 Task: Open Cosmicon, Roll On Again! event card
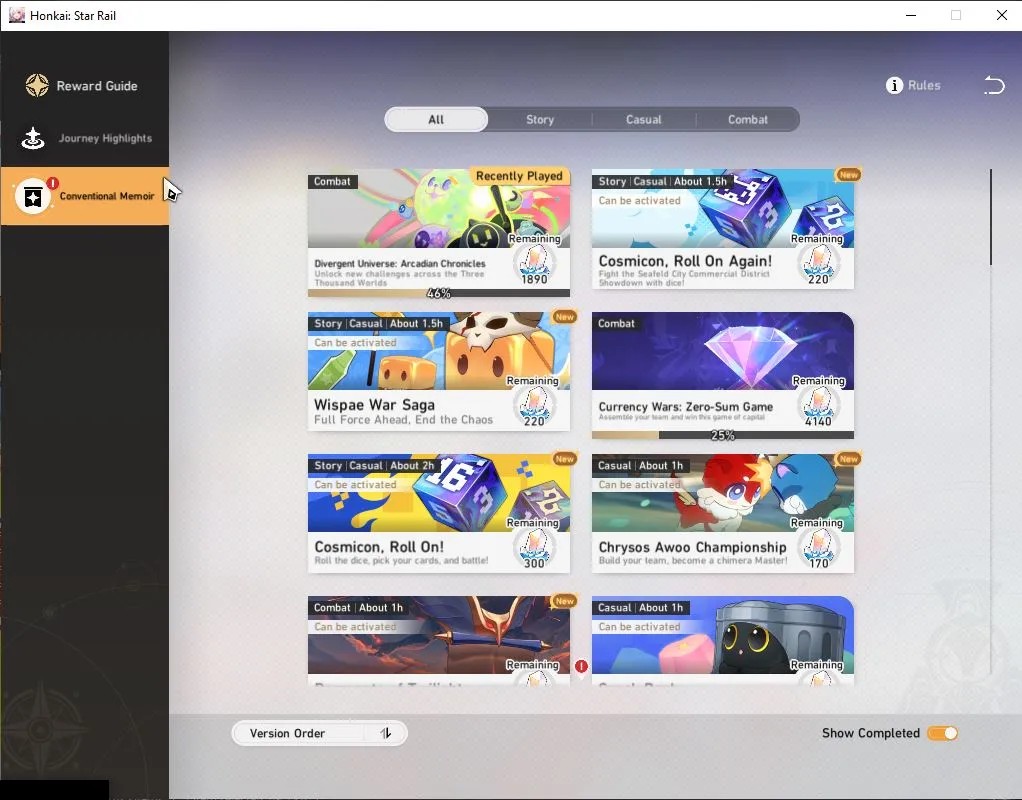723,229
